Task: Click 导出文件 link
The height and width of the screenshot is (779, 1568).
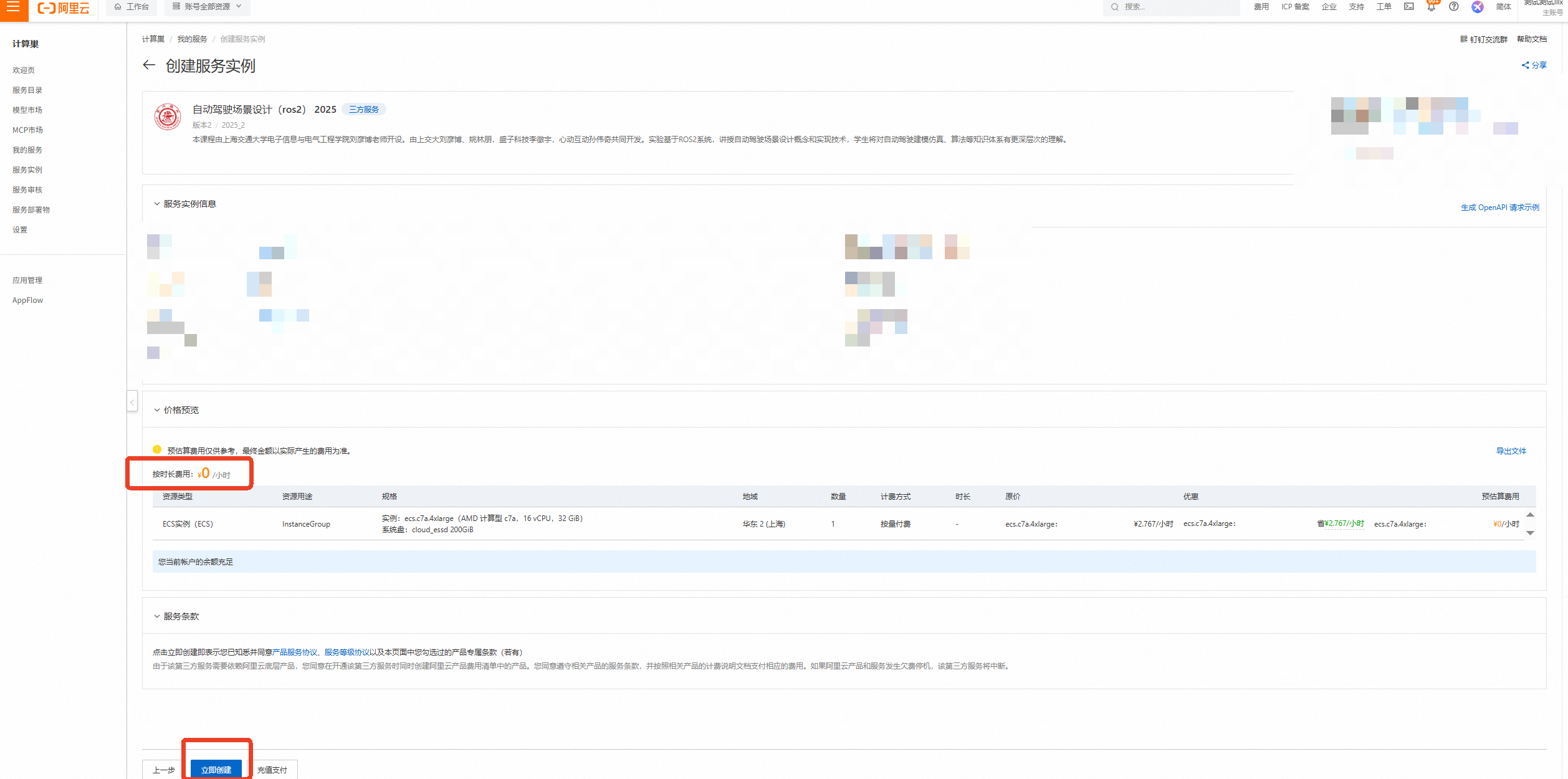Action: [x=1511, y=451]
